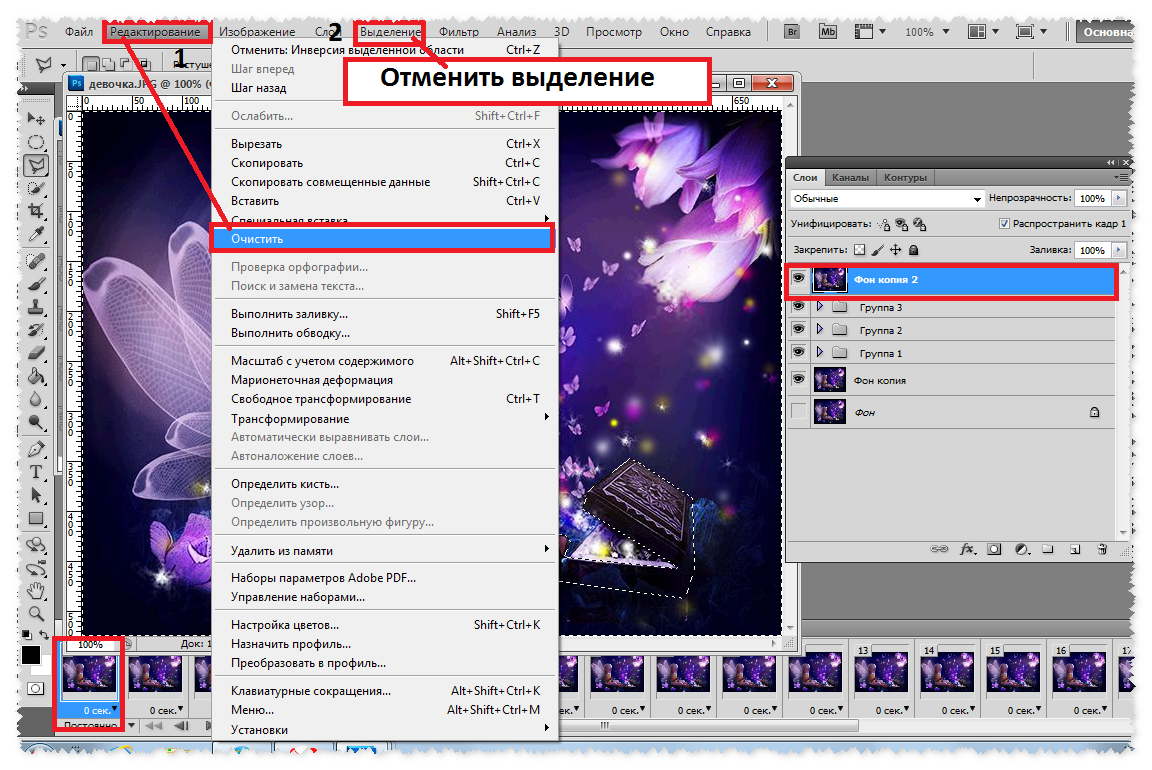Create a new layer group
The height and width of the screenshot is (770, 1152).
[1048, 549]
